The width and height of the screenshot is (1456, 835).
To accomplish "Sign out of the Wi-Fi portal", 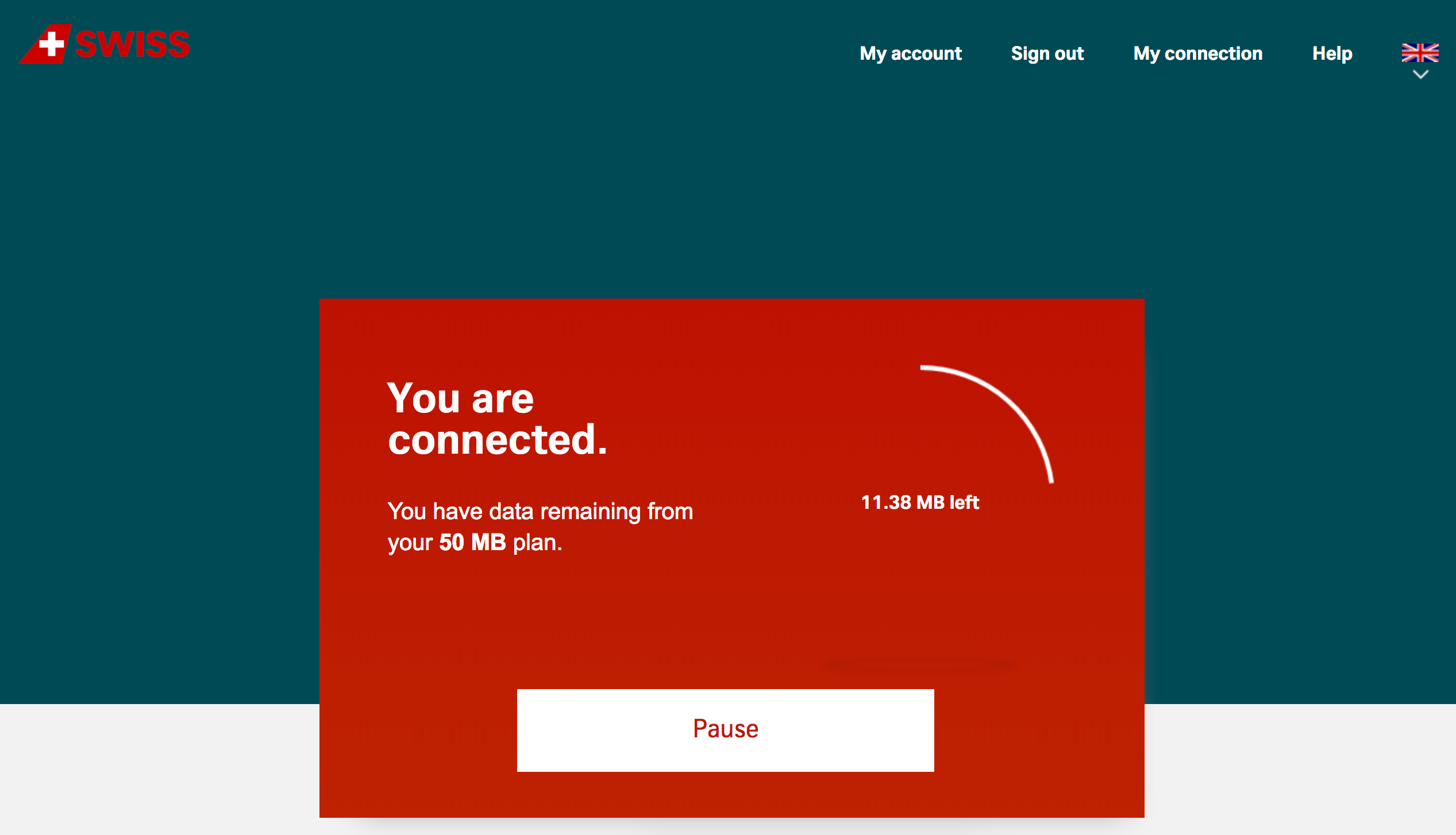I will [1047, 53].
